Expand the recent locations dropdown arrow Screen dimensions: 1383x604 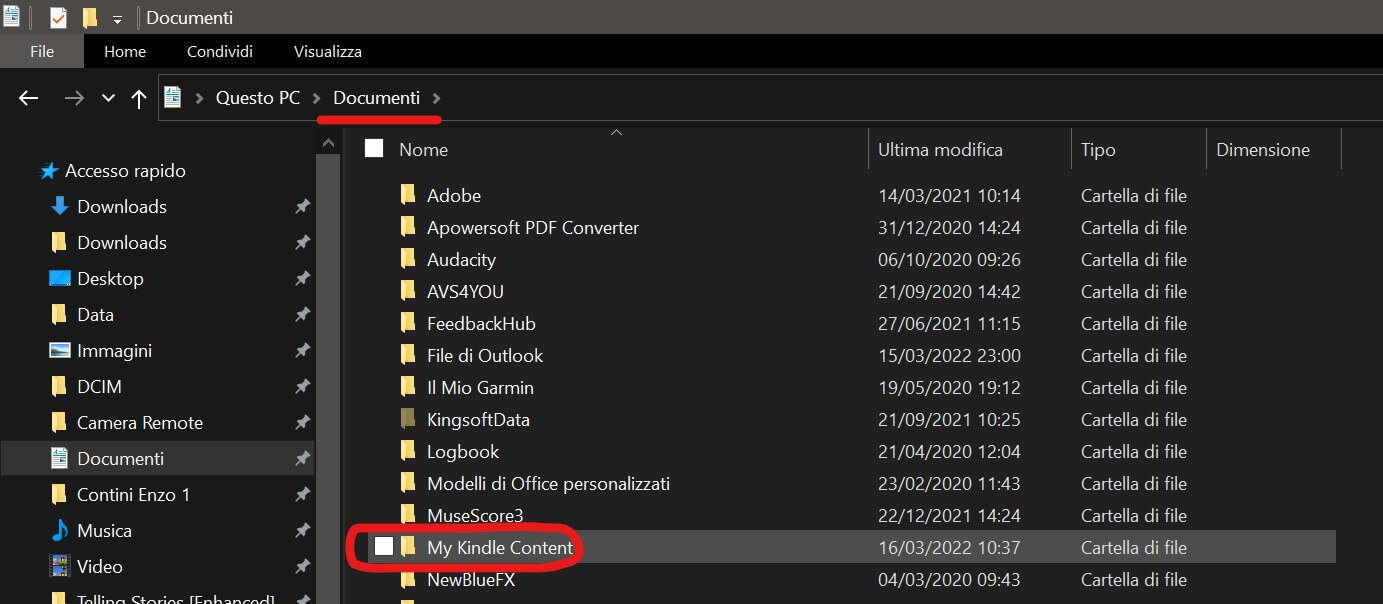(108, 98)
